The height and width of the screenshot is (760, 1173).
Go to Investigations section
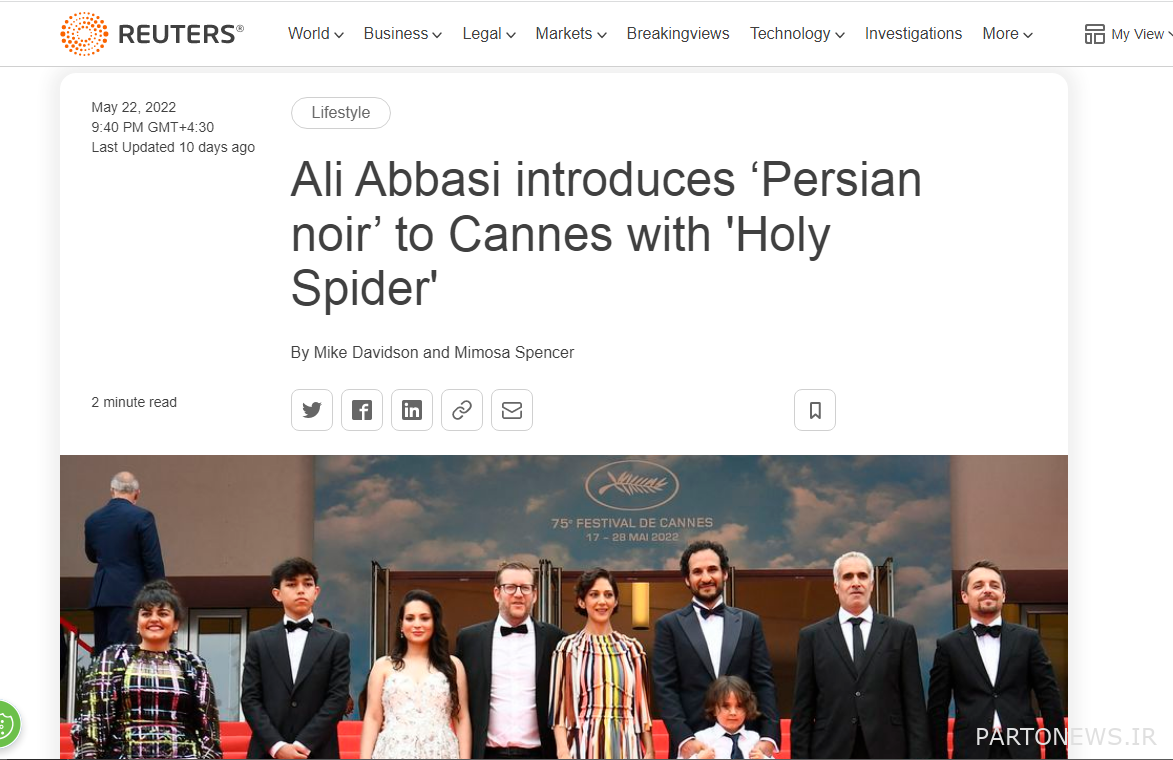(913, 34)
